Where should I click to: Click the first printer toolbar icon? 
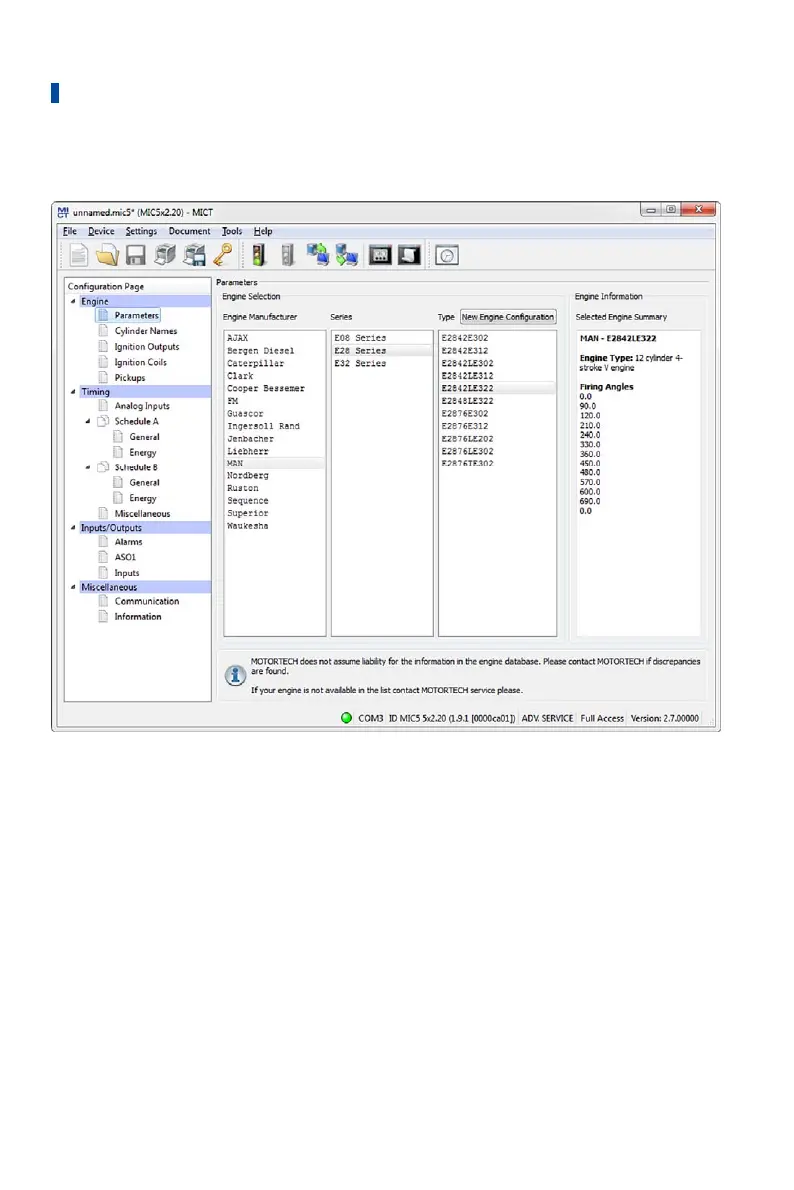165,255
